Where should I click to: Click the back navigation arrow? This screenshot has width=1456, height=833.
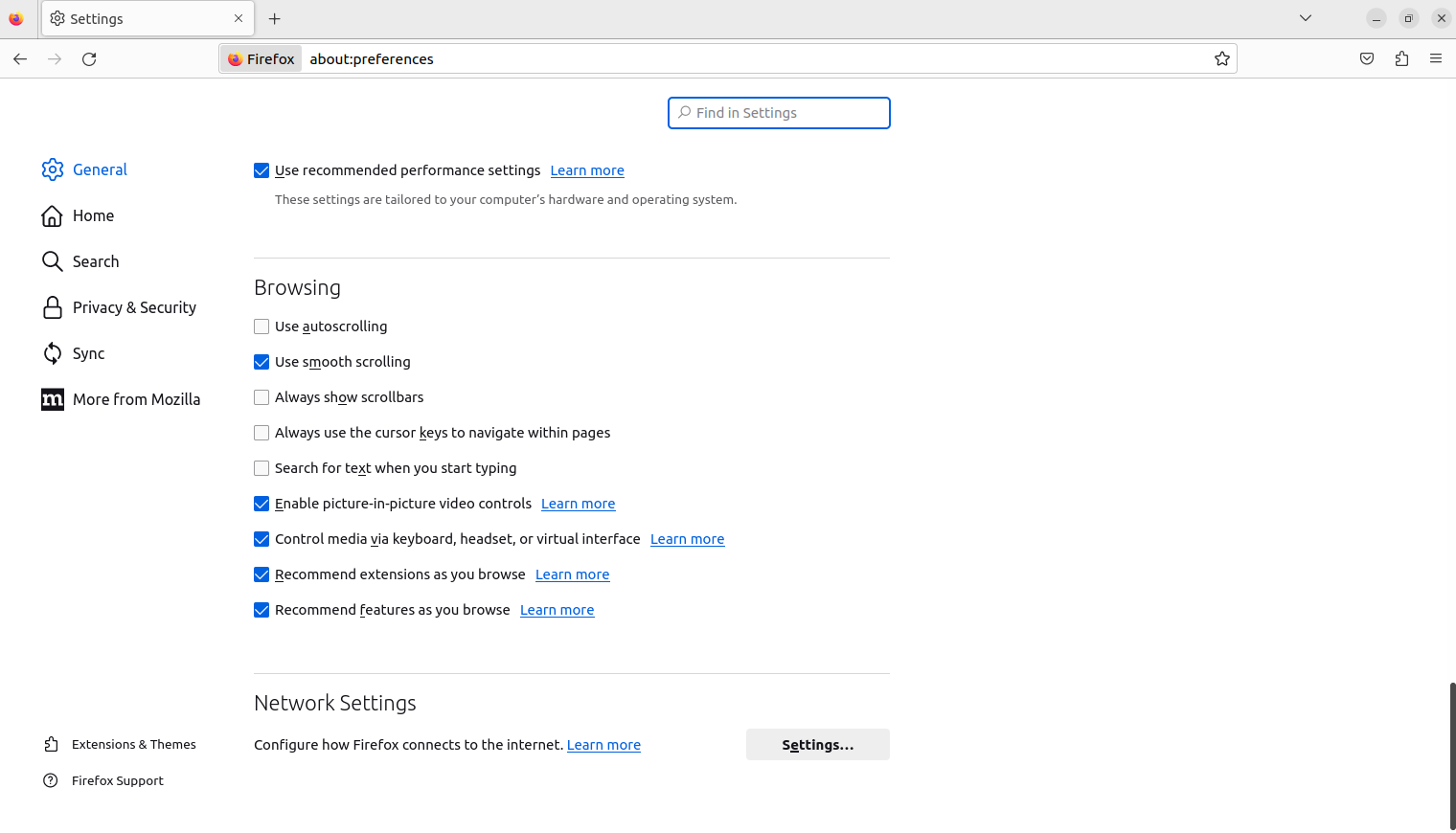pos(20,59)
